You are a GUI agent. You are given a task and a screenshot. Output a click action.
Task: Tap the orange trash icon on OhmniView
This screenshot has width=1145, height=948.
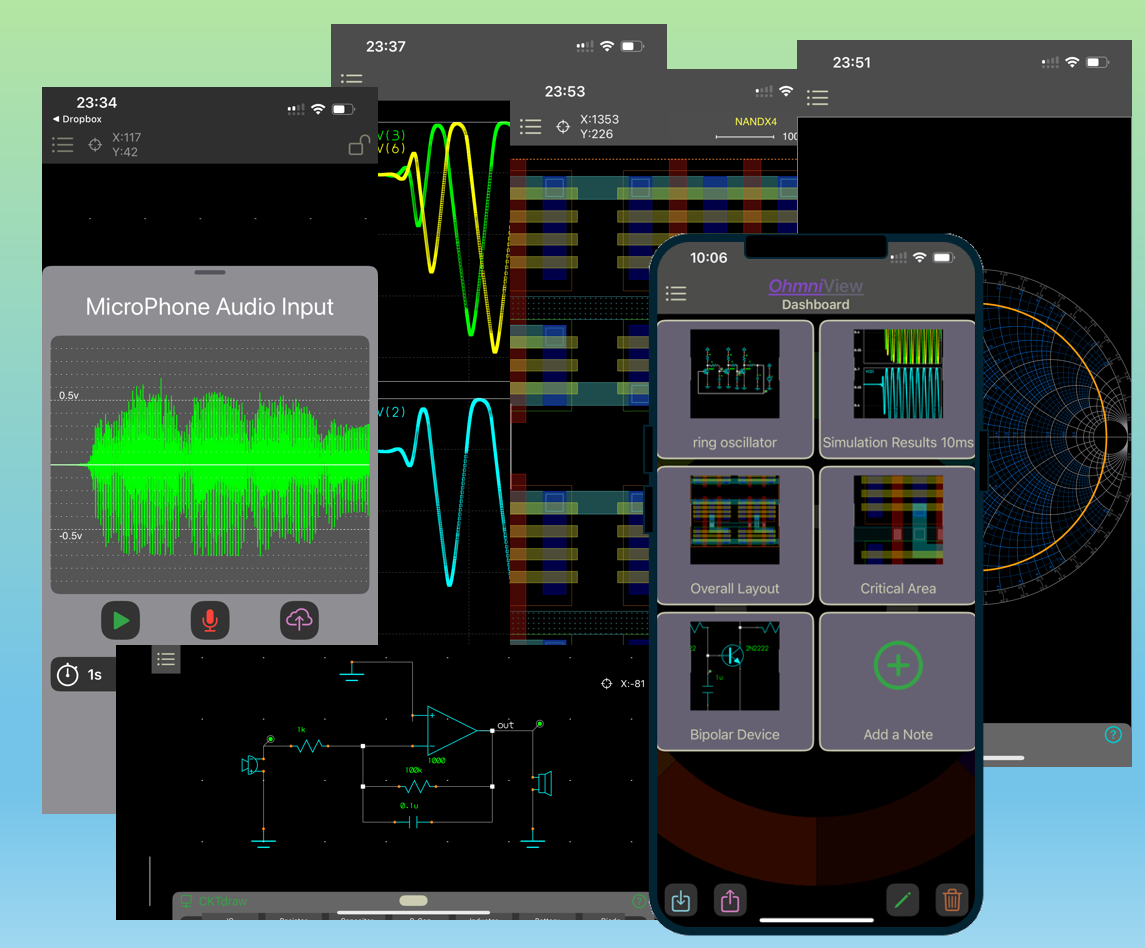point(953,900)
